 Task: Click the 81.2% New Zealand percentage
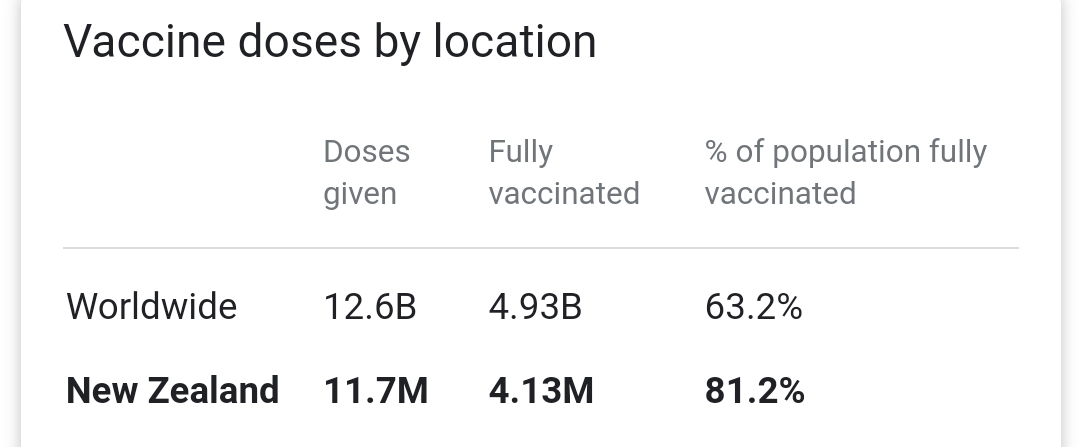click(754, 391)
